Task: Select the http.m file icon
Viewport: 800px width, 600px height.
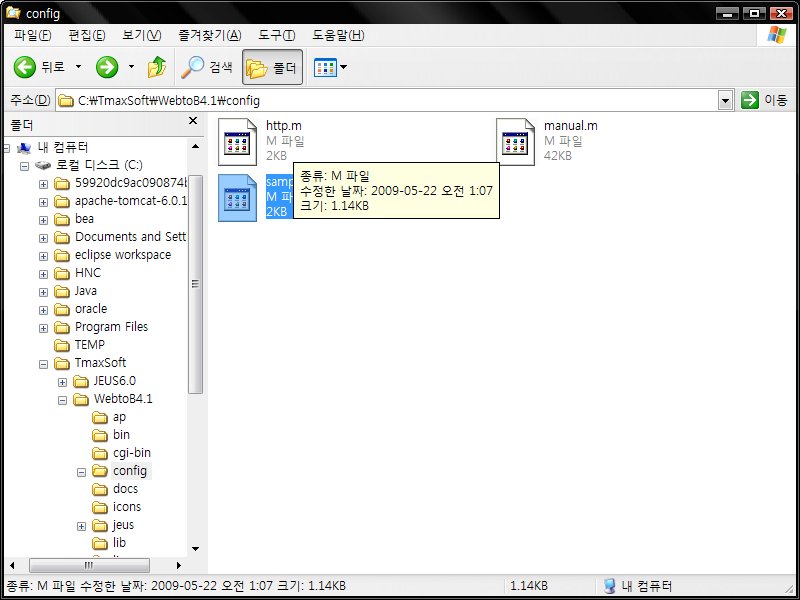Action: coord(237,142)
